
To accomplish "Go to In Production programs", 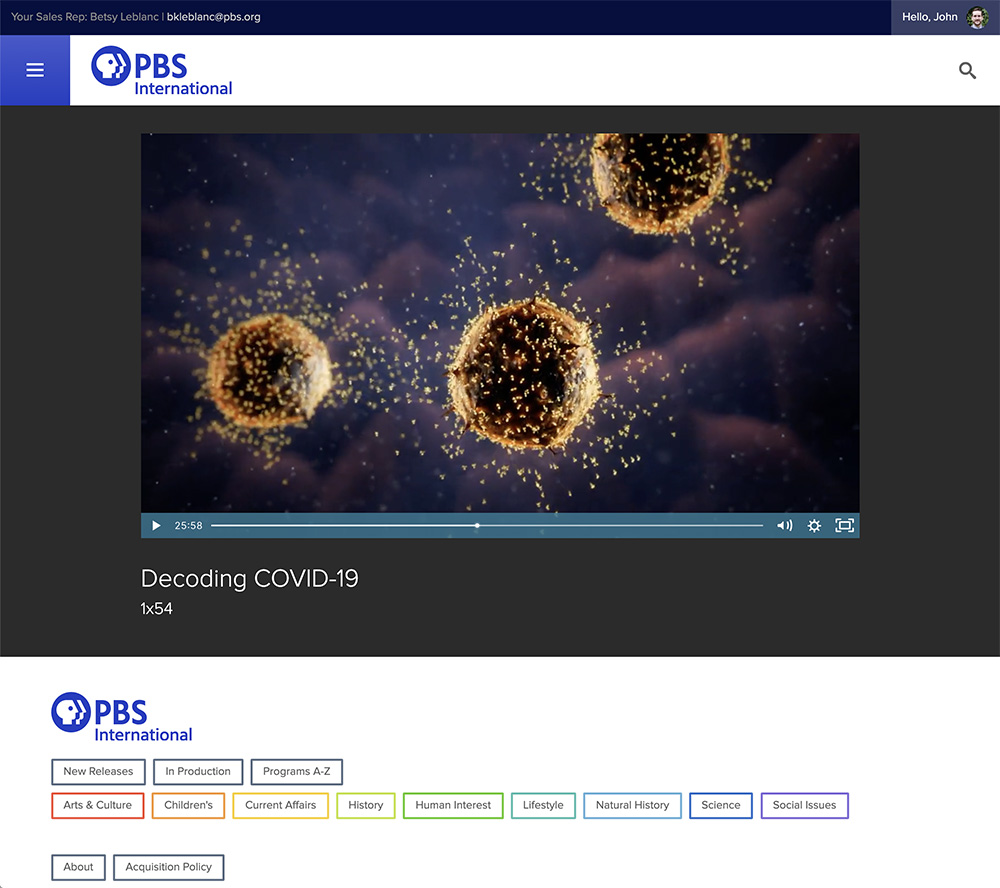I will point(198,772).
